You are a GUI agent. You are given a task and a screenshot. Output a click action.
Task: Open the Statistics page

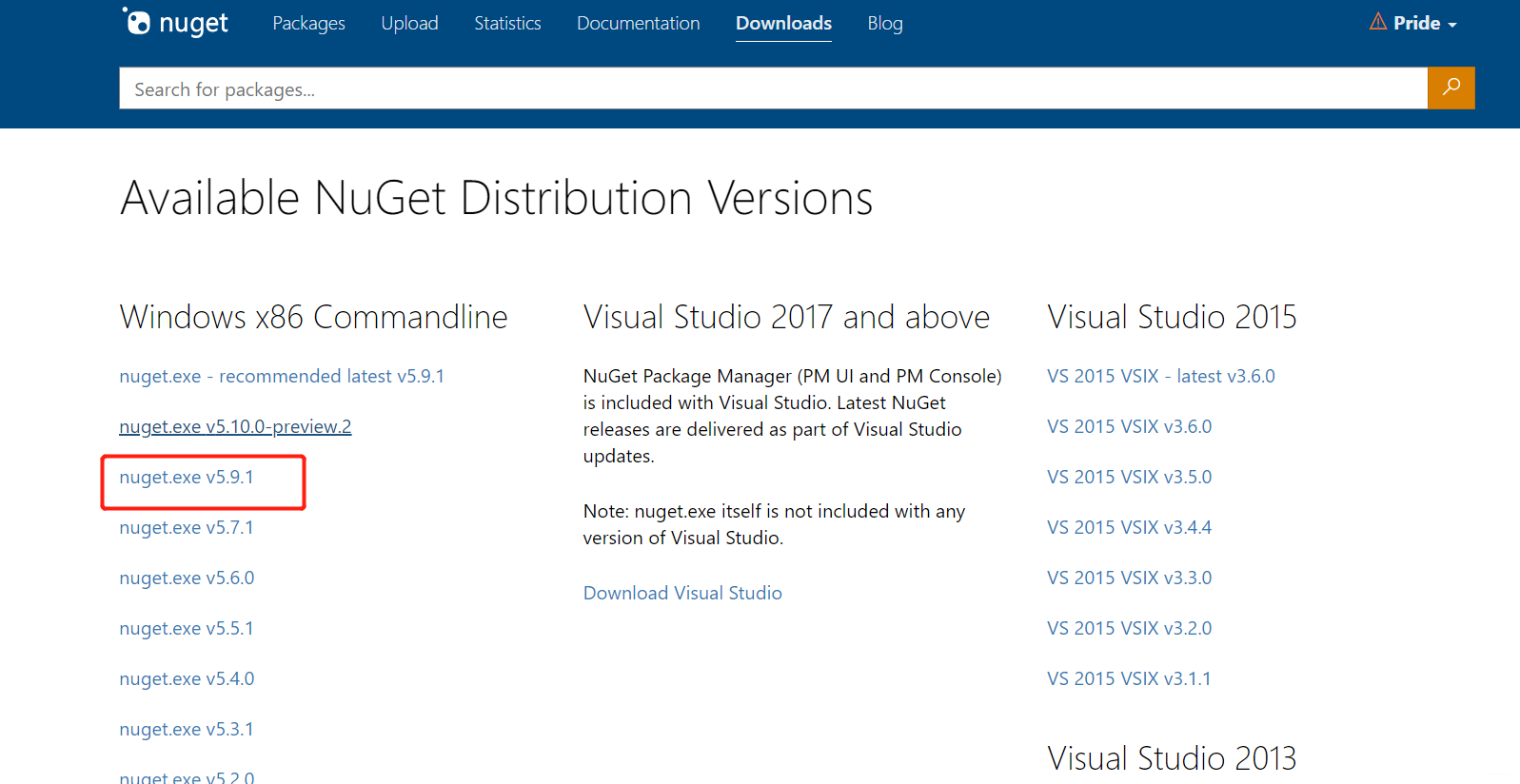[x=507, y=23]
